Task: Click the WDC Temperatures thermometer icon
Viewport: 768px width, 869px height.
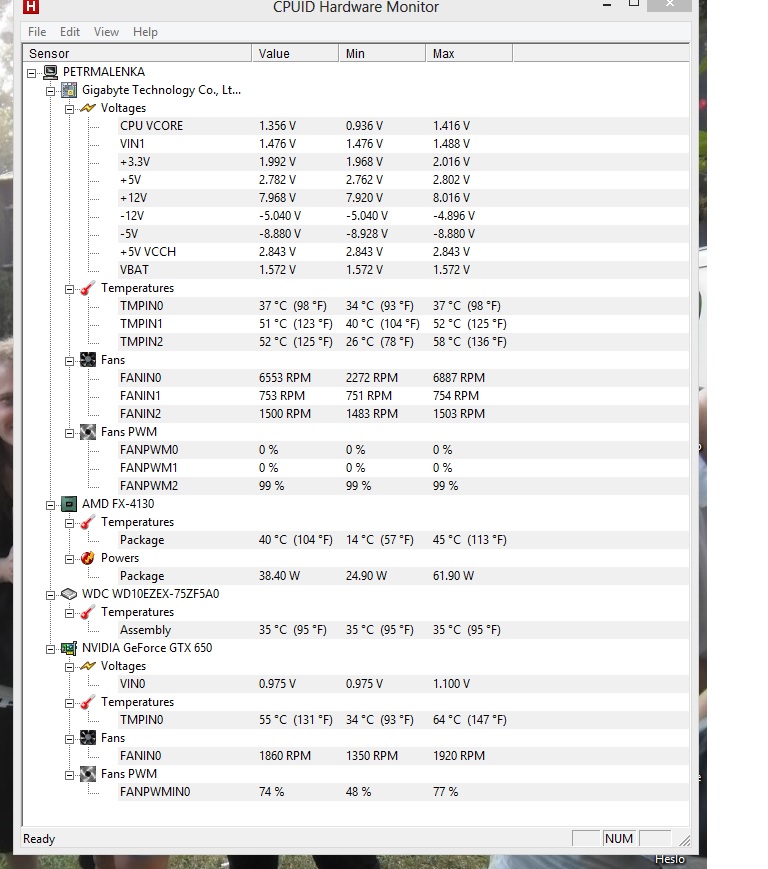Action: (88, 612)
